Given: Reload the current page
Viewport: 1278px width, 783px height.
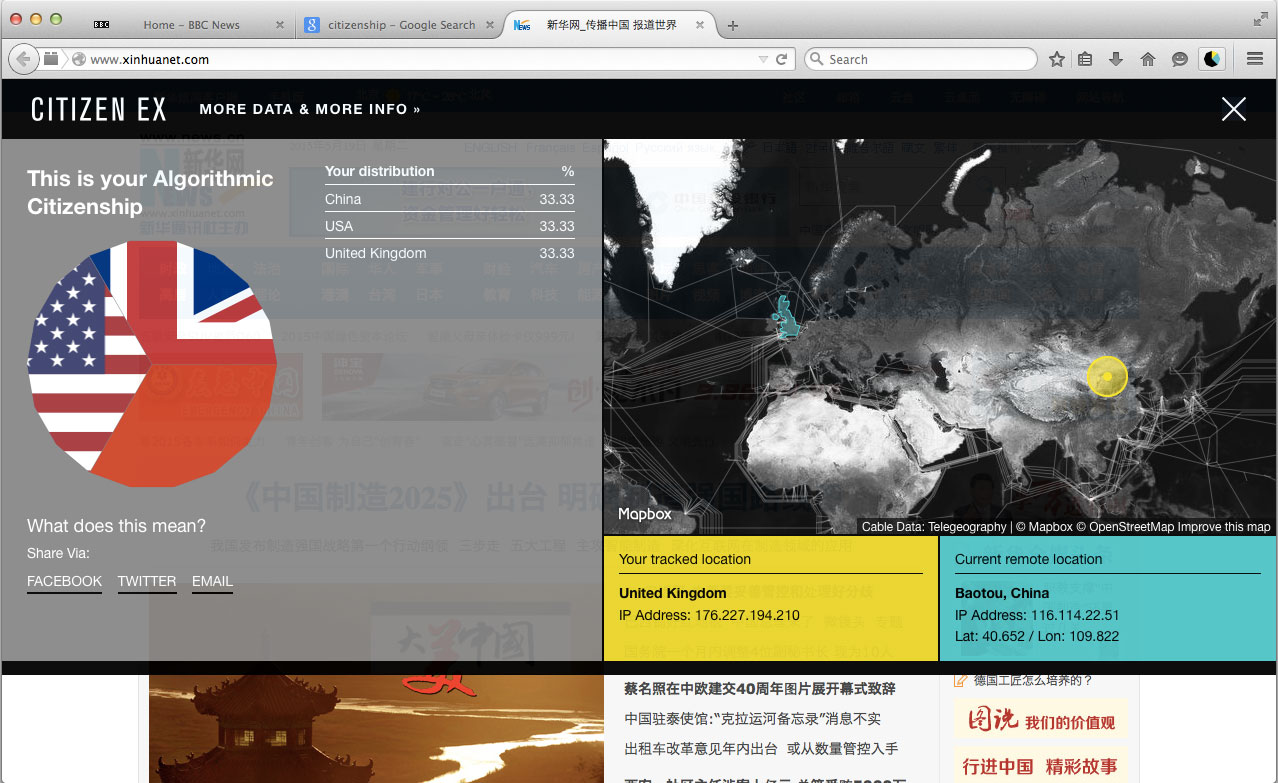Looking at the screenshot, I should pos(781,59).
